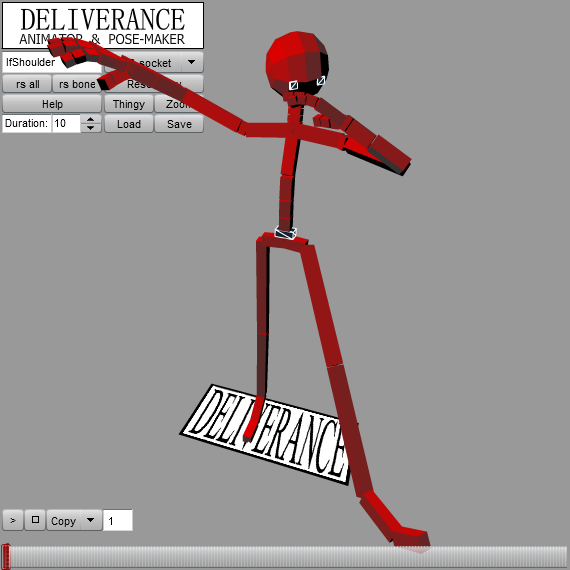Increase Duration using the up arrow
The width and height of the screenshot is (570, 570).
click(x=91, y=119)
